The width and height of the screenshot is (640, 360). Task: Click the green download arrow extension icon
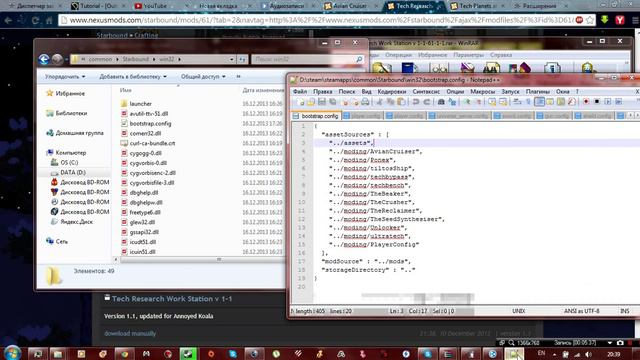tap(604, 20)
